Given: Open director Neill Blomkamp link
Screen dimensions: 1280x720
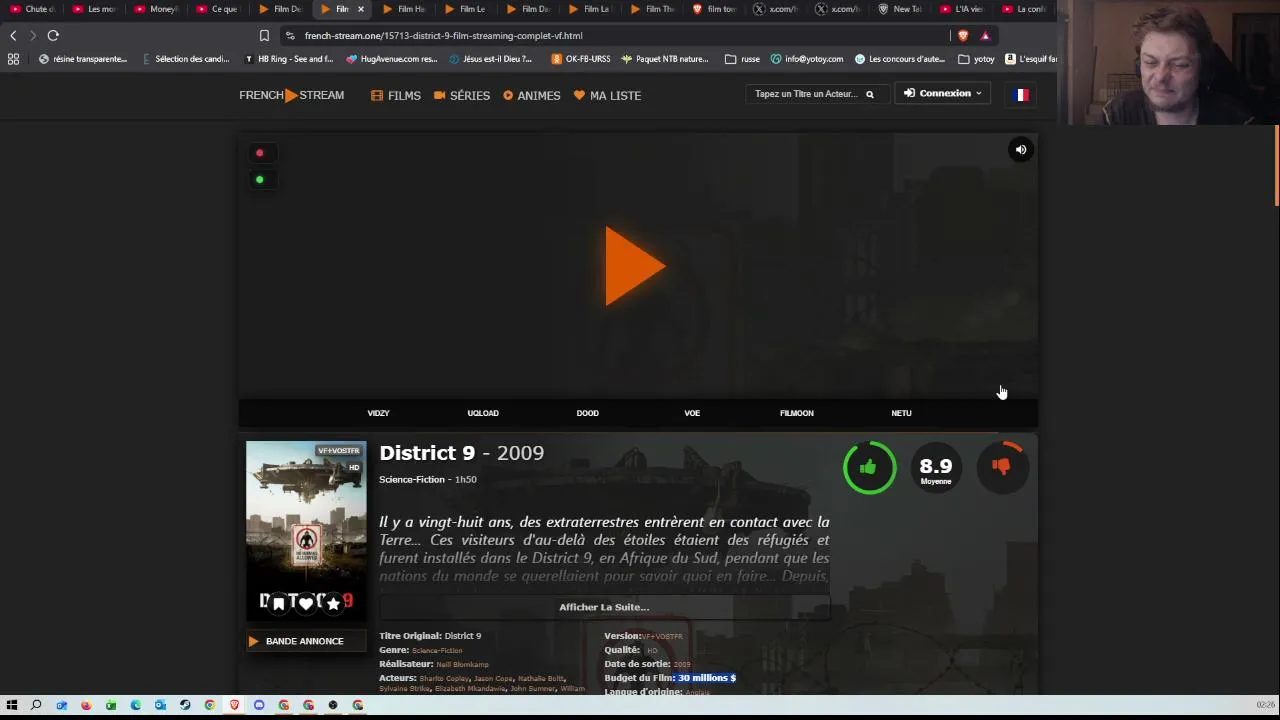Looking at the screenshot, I should point(462,664).
